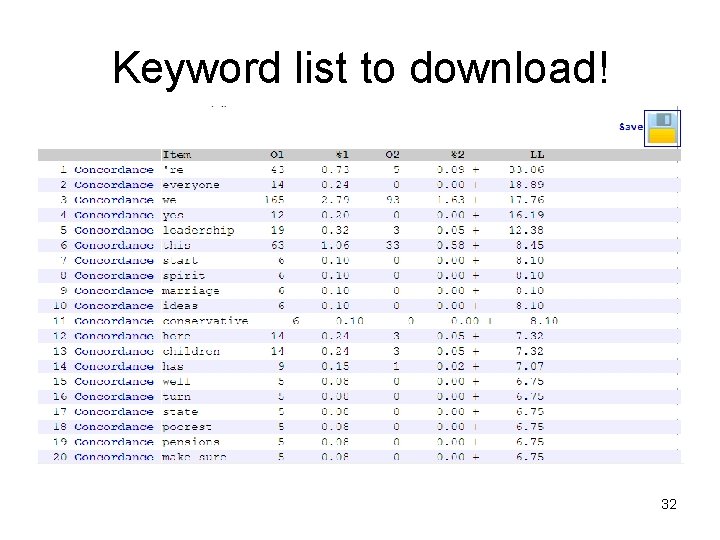Viewport: 720px width, 540px height.
Task: Click LL value 12.38 for leadership
Action: click(526, 231)
